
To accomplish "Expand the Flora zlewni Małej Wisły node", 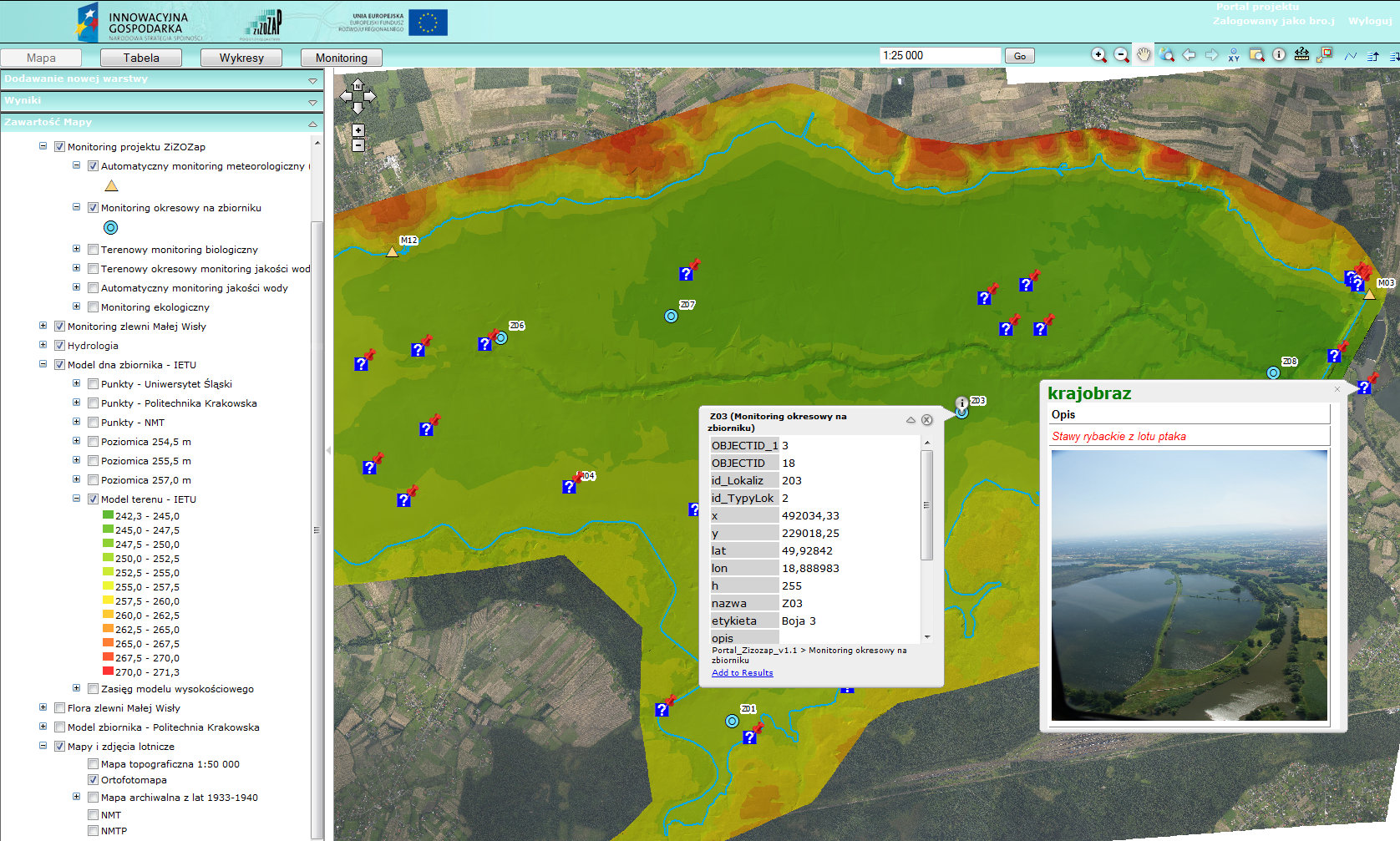I will [x=43, y=707].
